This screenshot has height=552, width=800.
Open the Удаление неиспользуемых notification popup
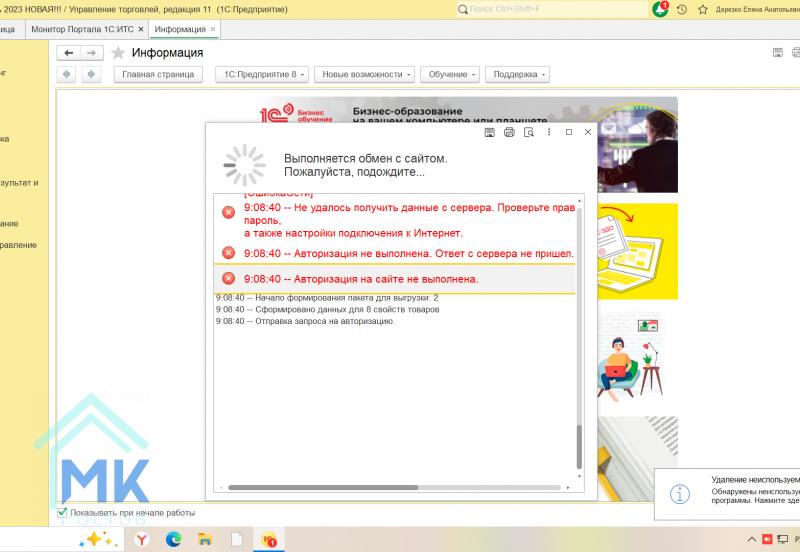tap(727, 494)
